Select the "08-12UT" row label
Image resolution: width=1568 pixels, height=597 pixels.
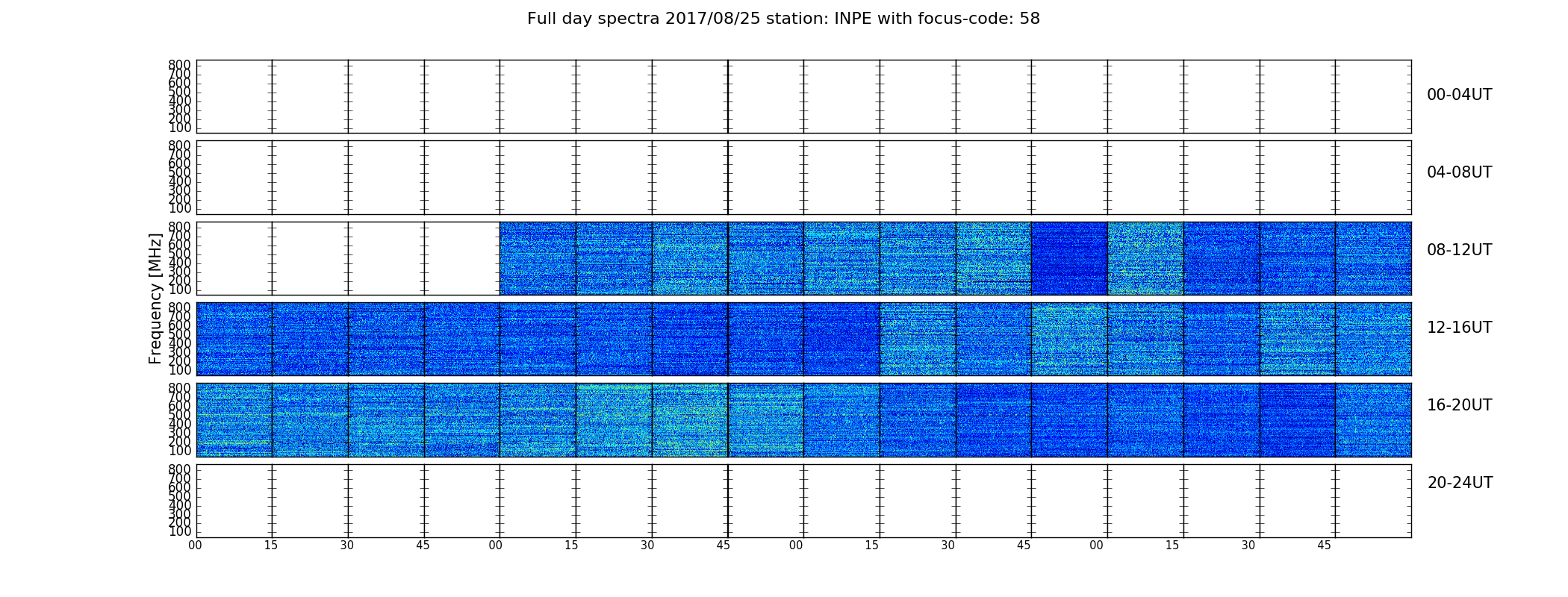(1459, 250)
